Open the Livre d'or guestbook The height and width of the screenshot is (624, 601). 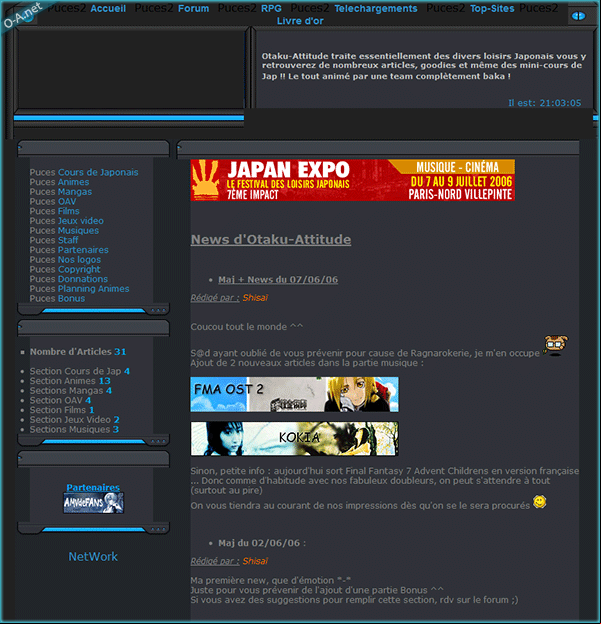click(300, 21)
